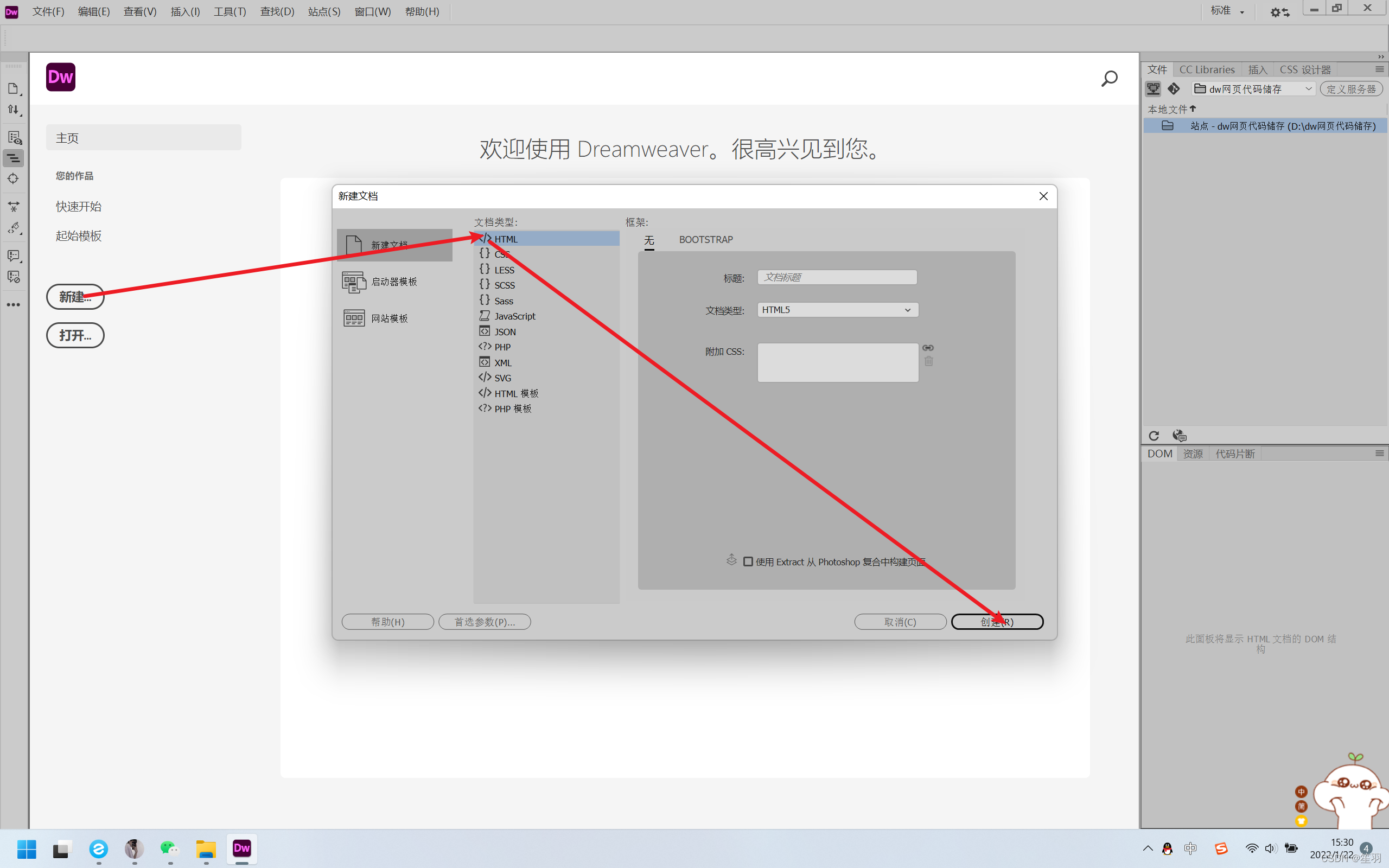This screenshot has height=868, width=1389.
Task: Click the document title input field
Action: click(836, 277)
